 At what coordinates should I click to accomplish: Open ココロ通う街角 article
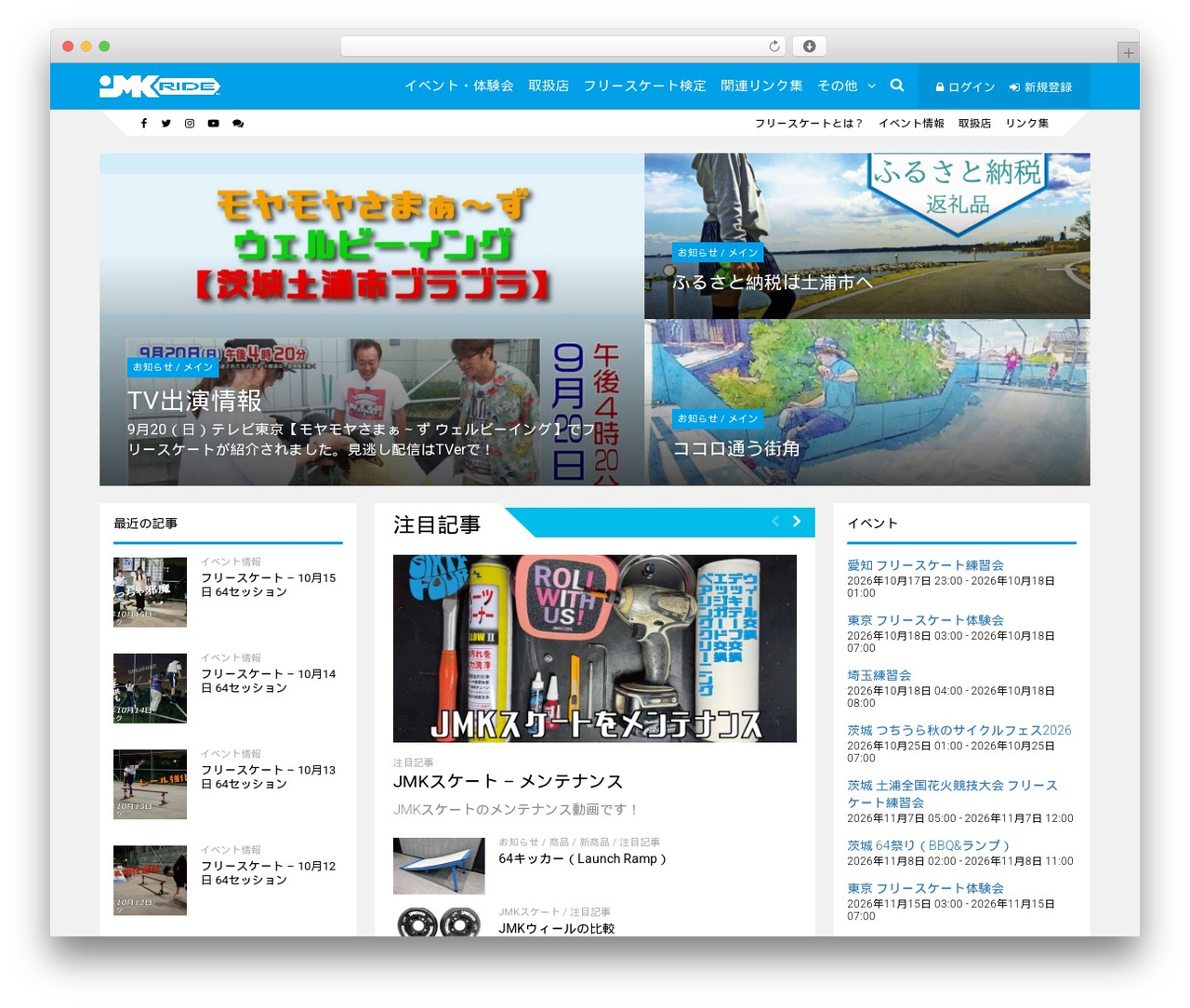(x=736, y=448)
